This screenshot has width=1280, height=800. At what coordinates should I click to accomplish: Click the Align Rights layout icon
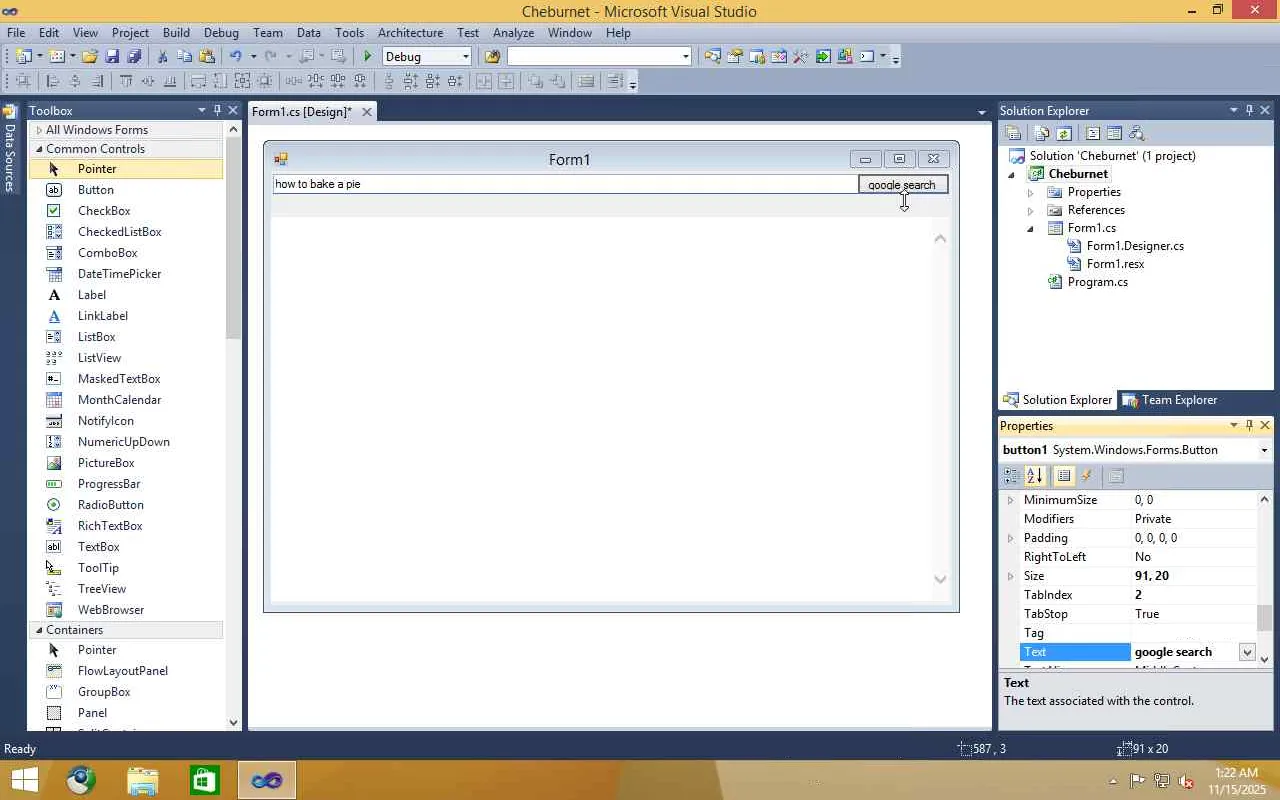tap(97, 82)
